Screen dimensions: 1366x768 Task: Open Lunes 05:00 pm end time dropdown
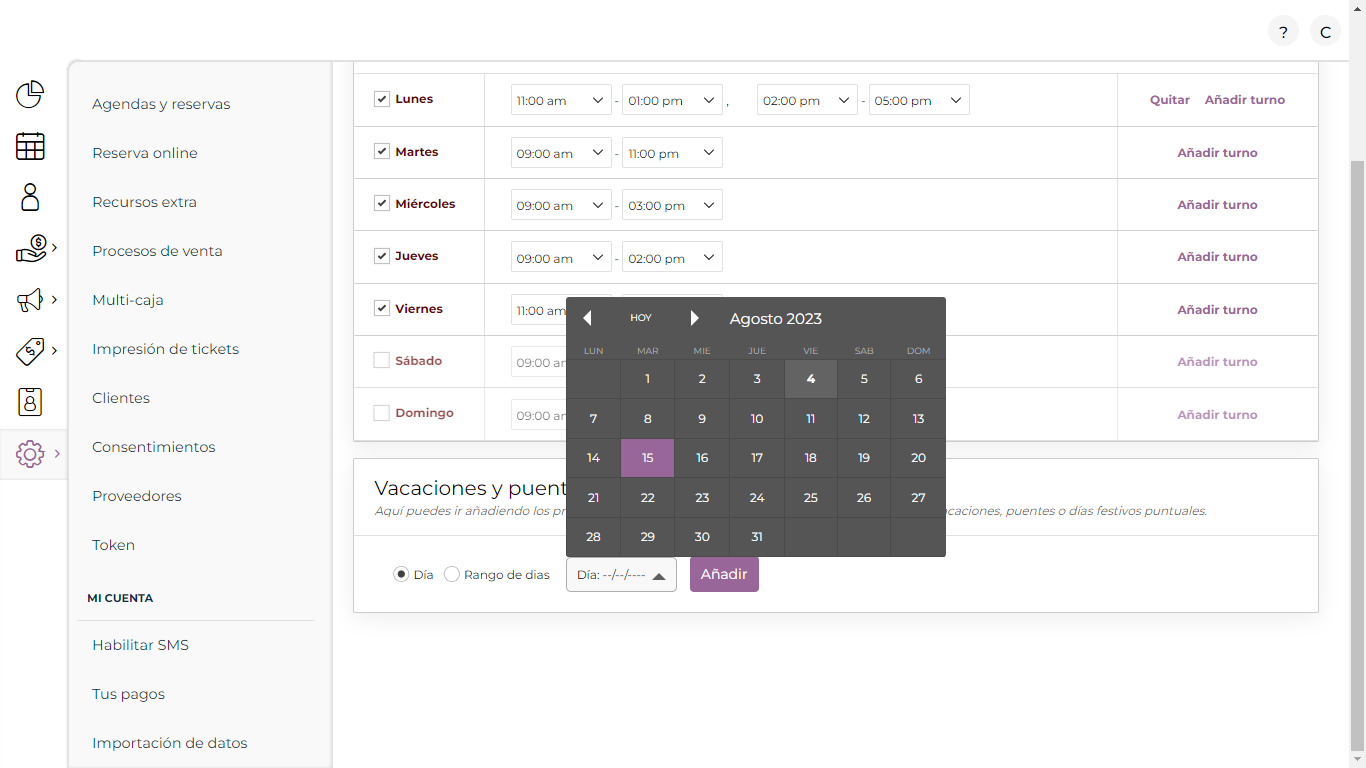click(919, 100)
